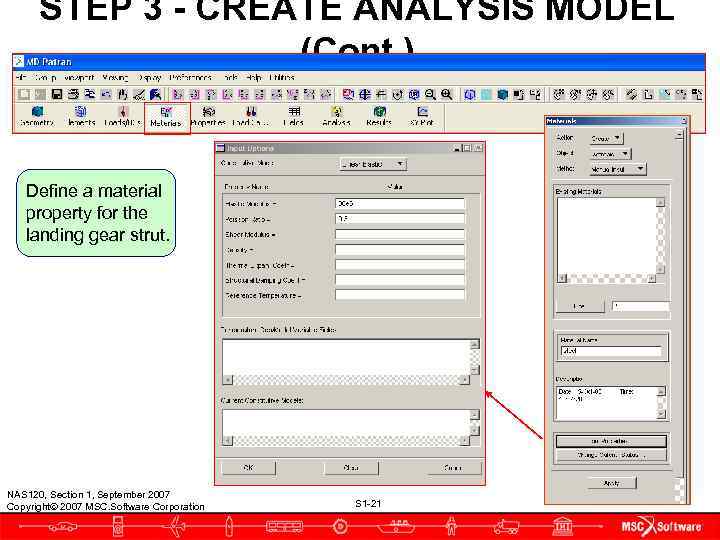Open the Results application
This screenshot has height=540, width=720.
pos(379,116)
